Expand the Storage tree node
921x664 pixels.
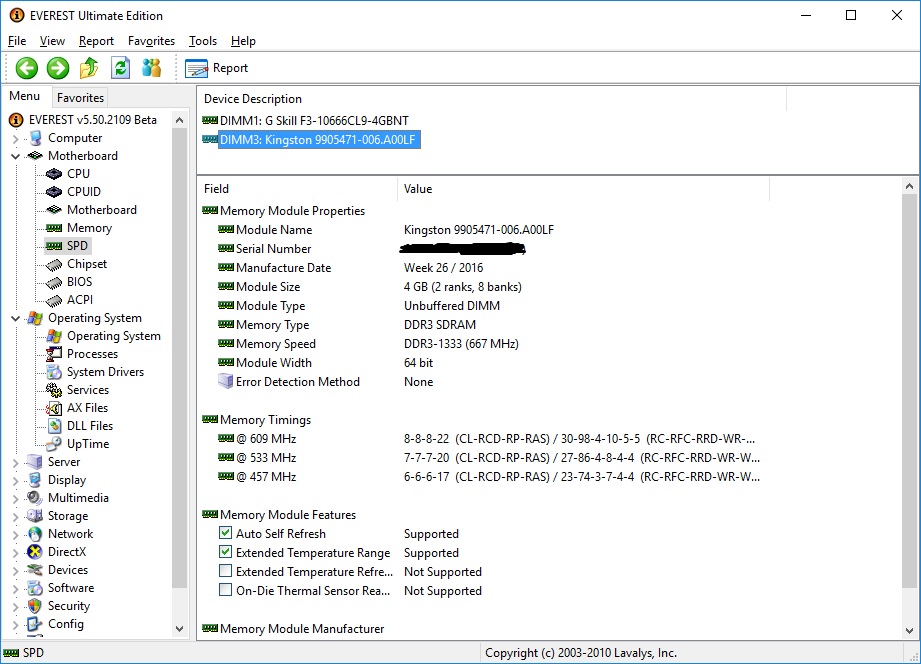tap(16, 516)
